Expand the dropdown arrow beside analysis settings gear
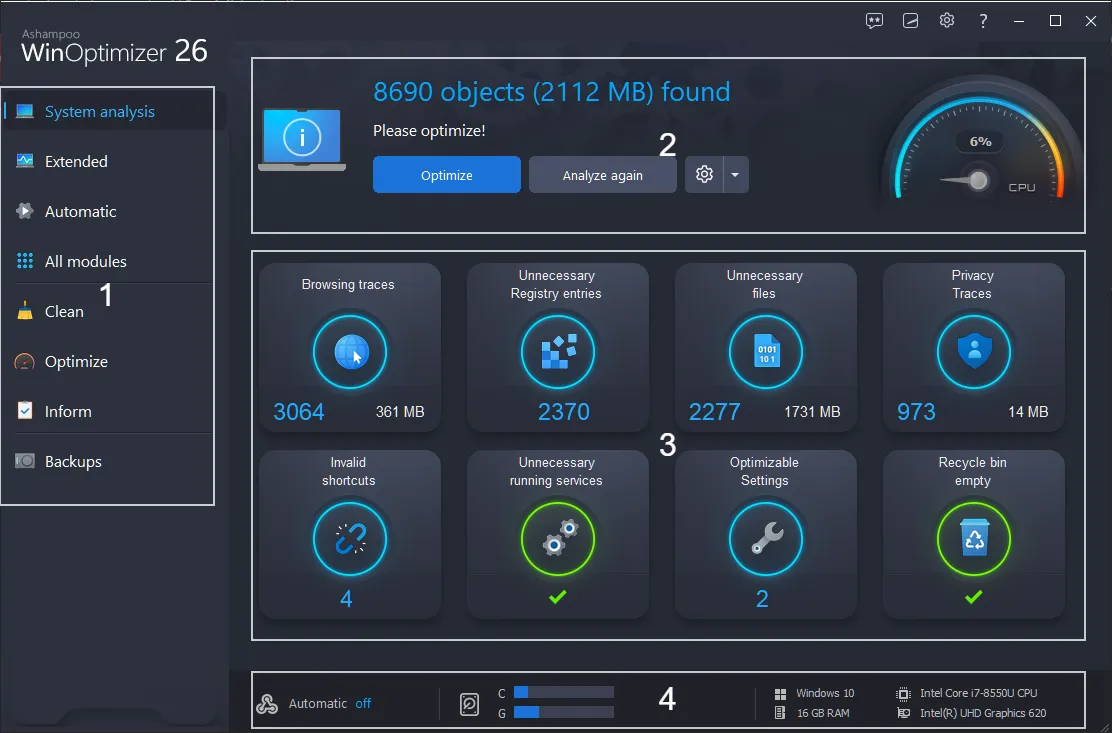 click(736, 174)
